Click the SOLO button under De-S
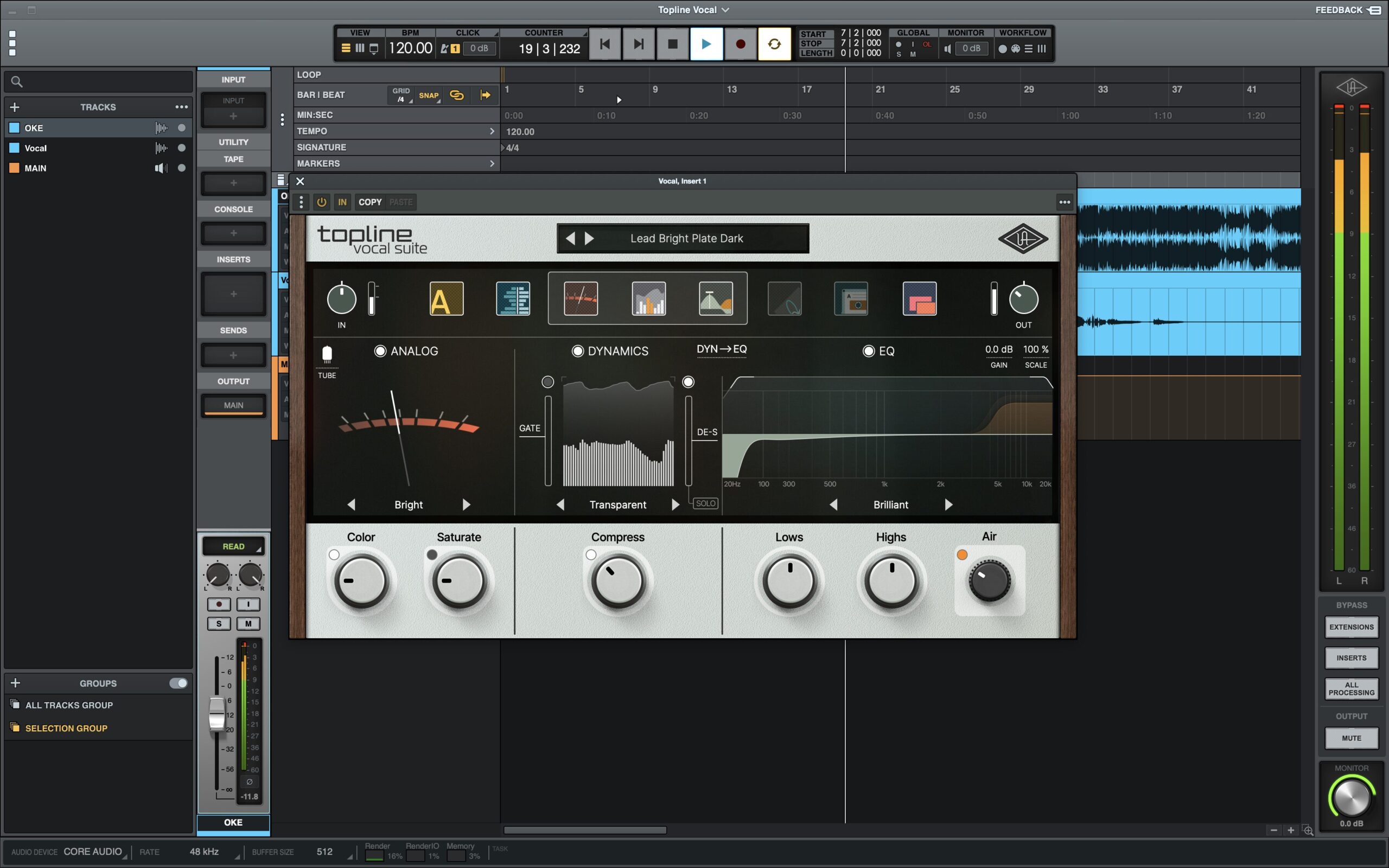Image resolution: width=1389 pixels, height=868 pixels. 705,503
